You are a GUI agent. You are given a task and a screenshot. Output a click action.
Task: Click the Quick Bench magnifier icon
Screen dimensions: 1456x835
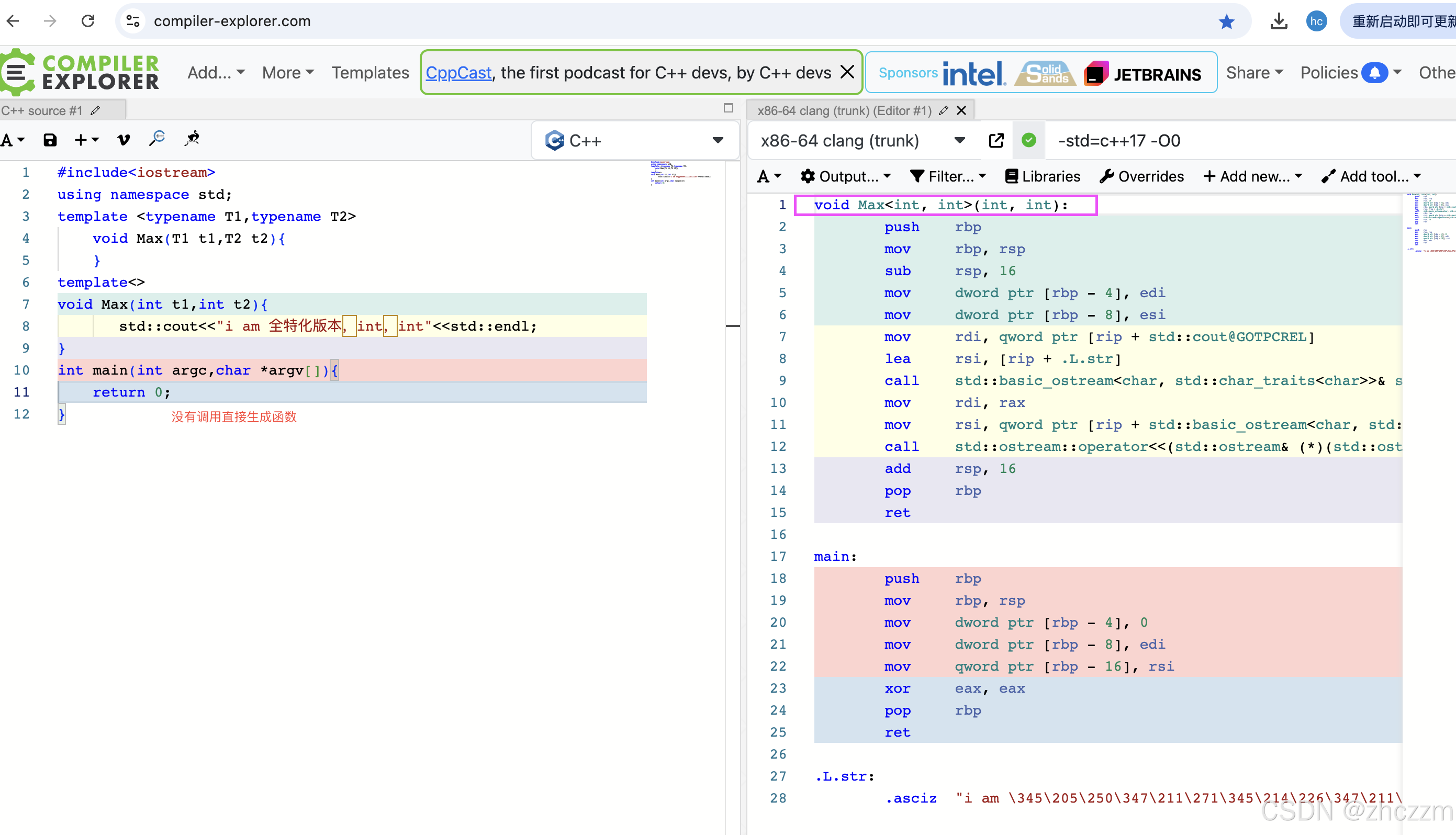tap(157, 138)
